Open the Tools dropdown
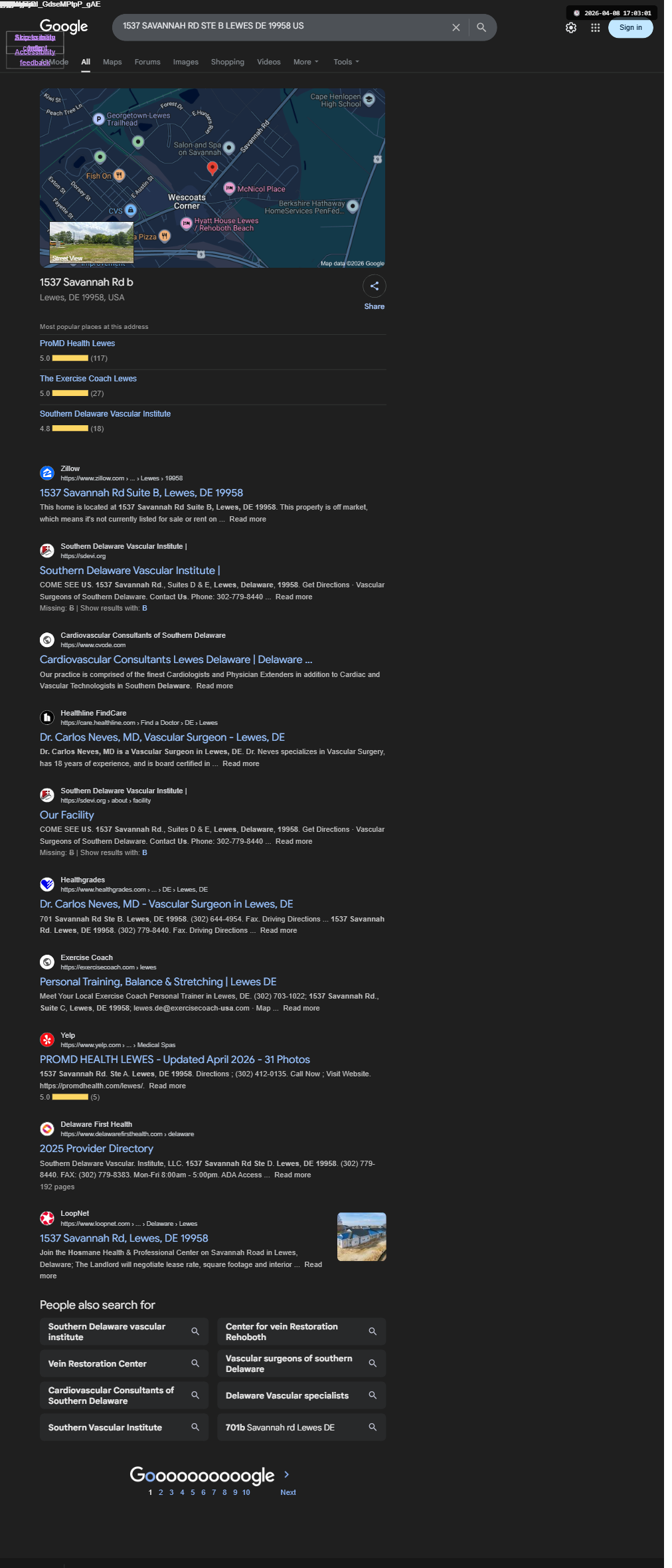 347,62
